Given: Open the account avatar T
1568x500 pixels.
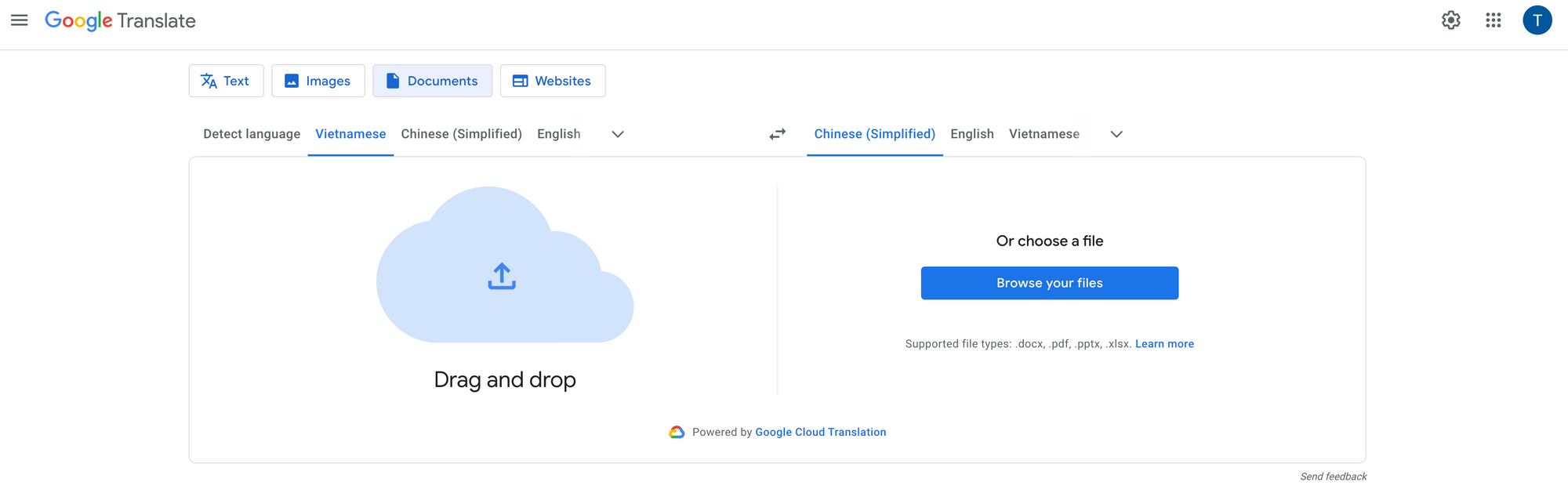Looking at the screenshot, I should tap(1537, 20).
